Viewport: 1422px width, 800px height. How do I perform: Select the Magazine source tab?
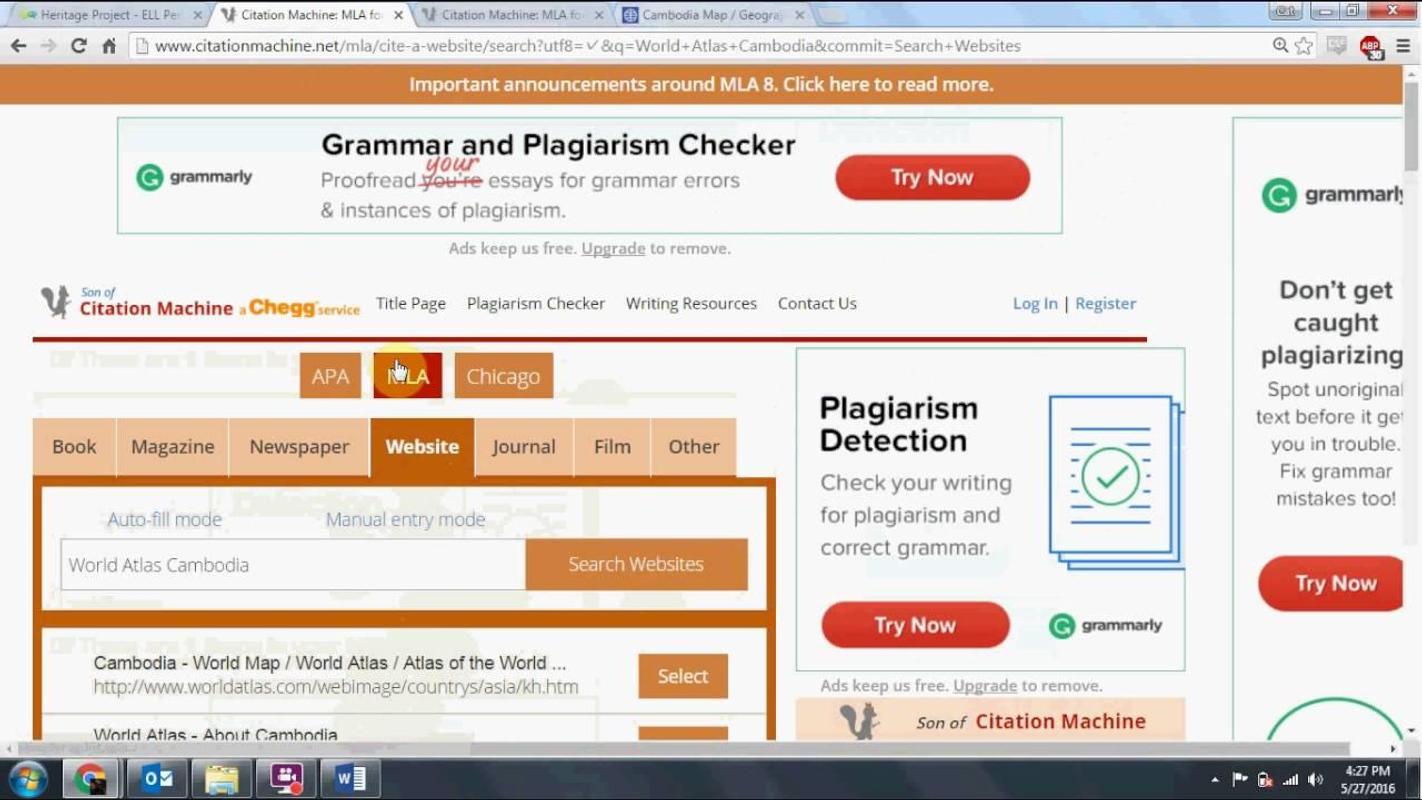click(172, 447)
